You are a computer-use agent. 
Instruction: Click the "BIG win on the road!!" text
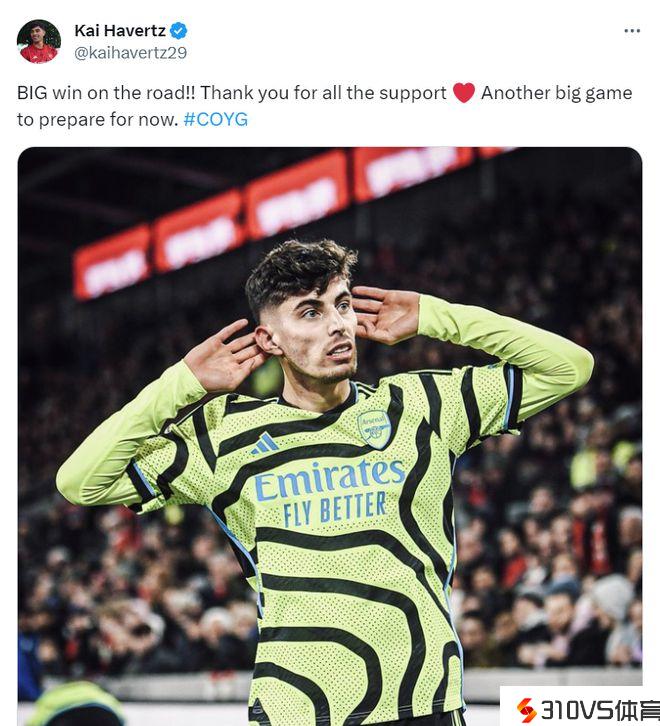point(106,93)
